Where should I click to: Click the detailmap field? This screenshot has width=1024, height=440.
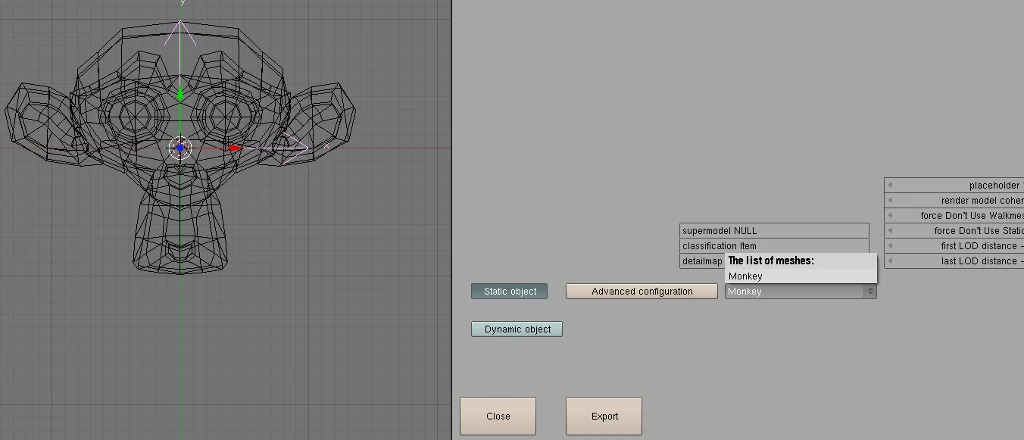(702, 261)
